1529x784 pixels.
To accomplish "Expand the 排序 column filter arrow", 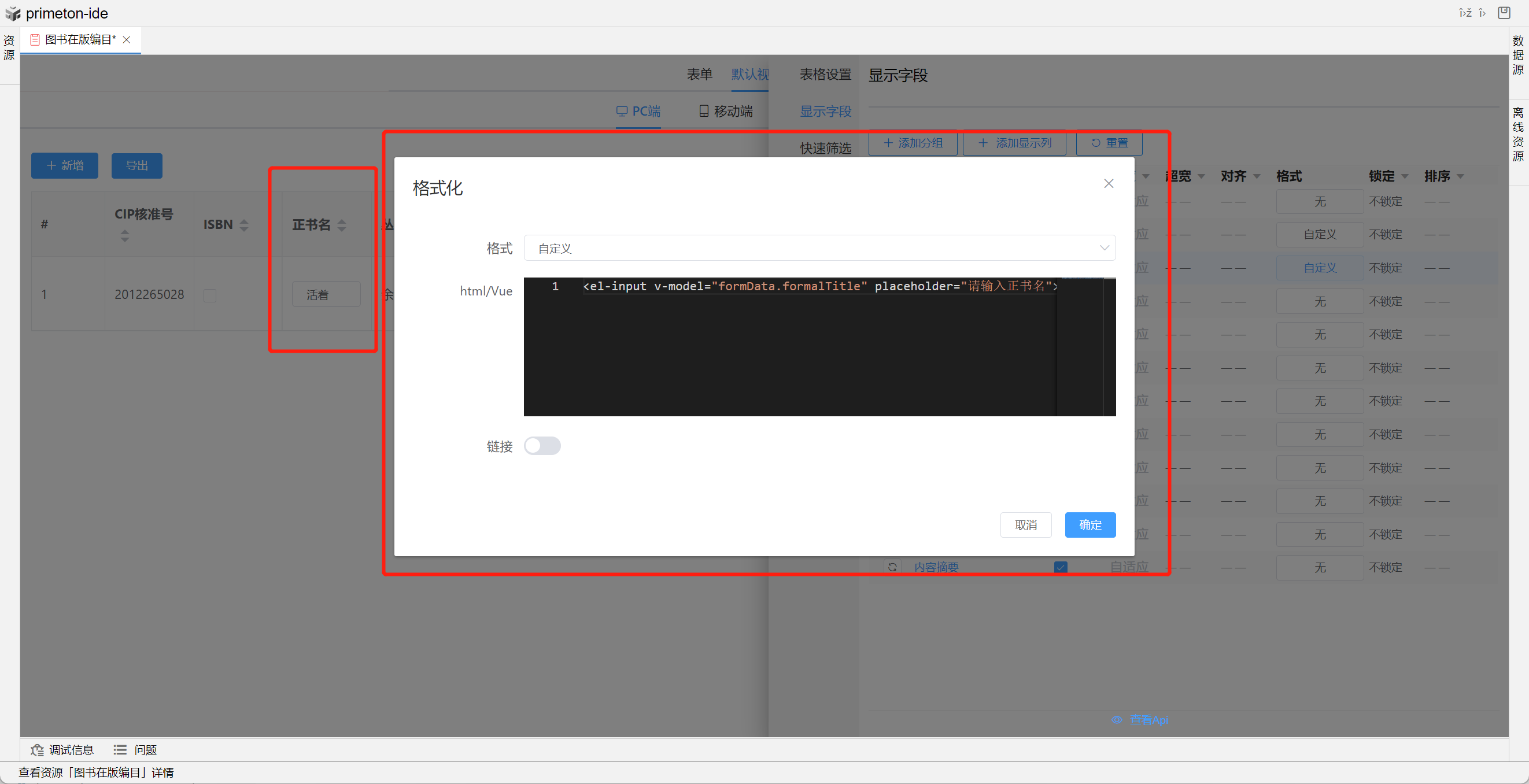I will (1460, 176).
